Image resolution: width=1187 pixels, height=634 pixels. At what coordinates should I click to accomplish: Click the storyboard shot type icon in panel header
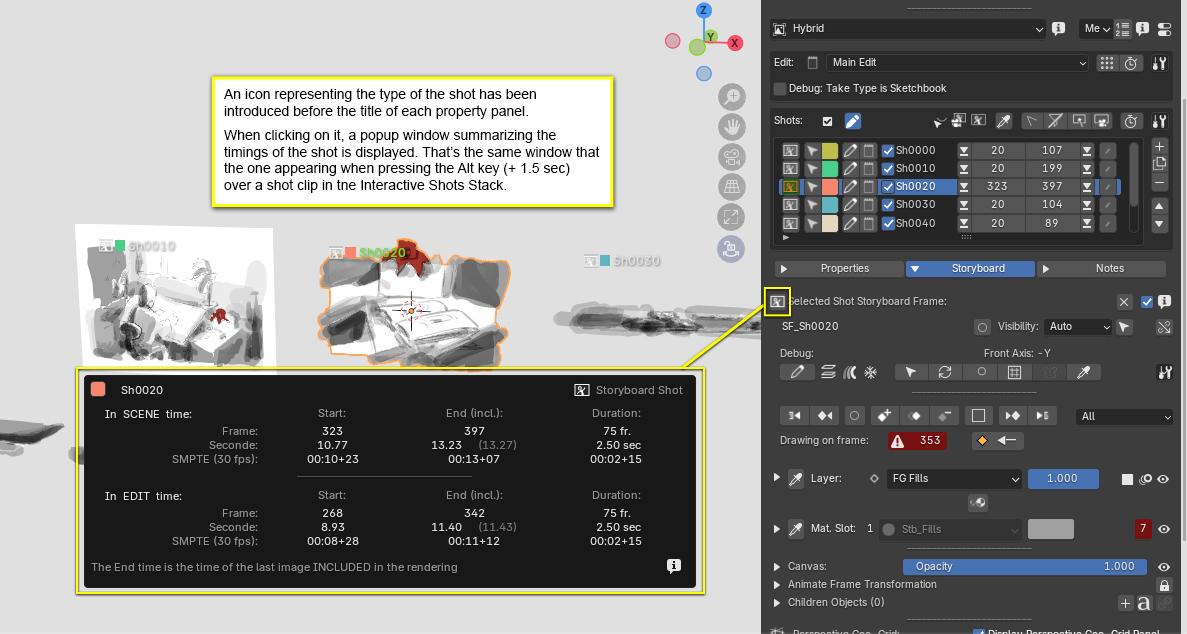pos(777,301)
